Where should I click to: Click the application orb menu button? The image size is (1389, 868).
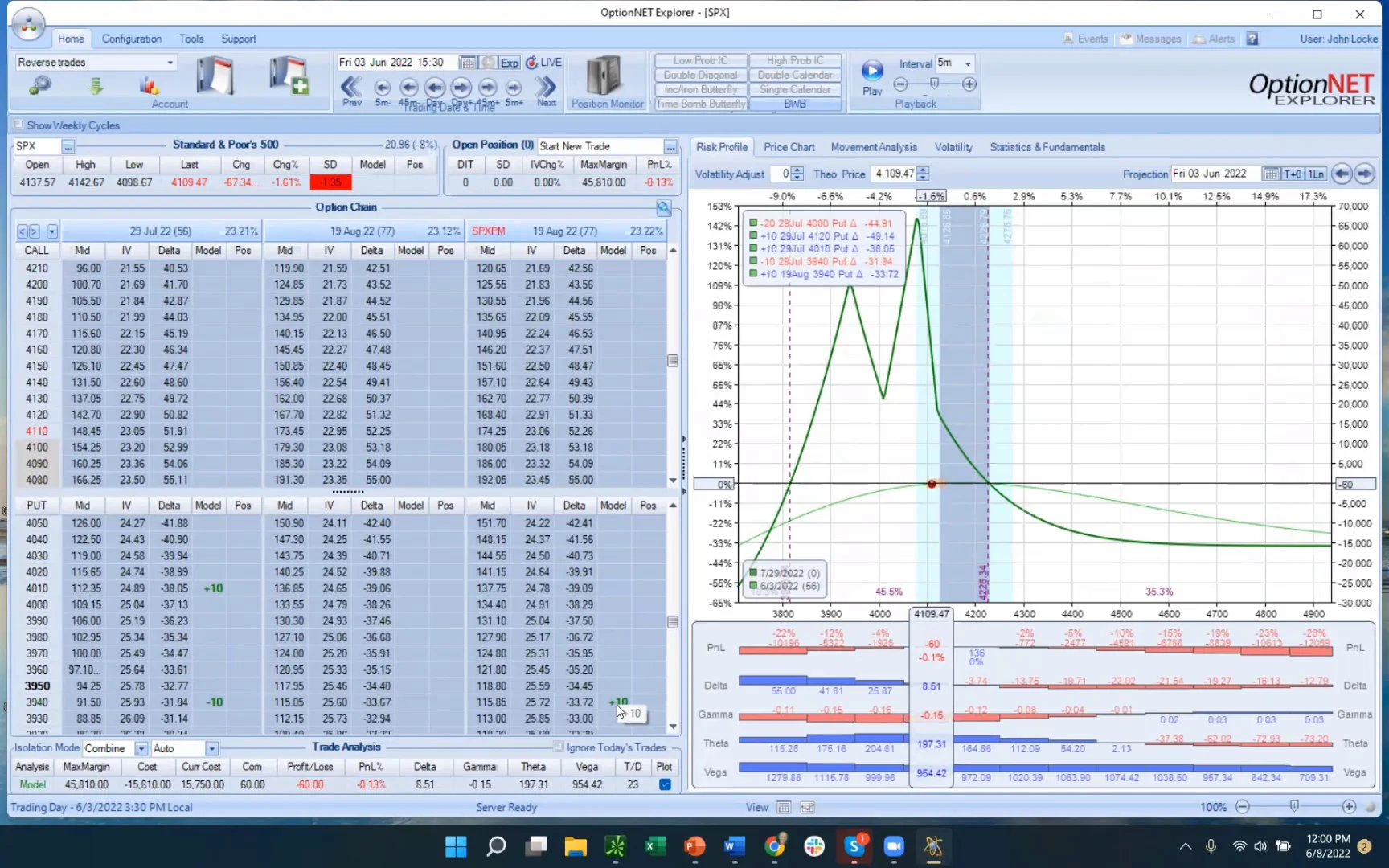click(x=28, y=24)
